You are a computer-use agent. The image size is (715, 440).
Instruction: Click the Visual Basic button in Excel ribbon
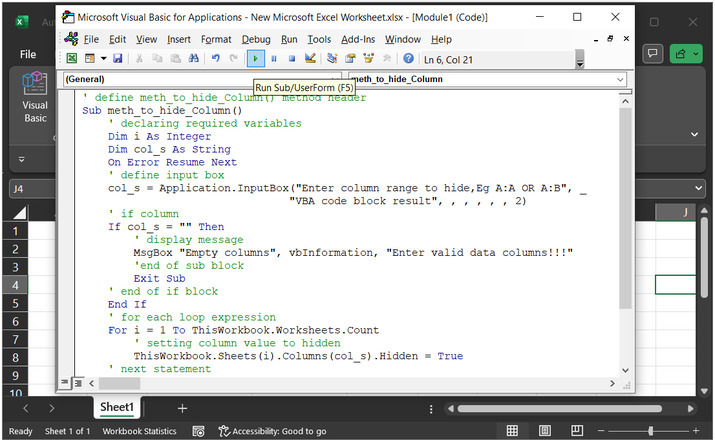[35, 97]
